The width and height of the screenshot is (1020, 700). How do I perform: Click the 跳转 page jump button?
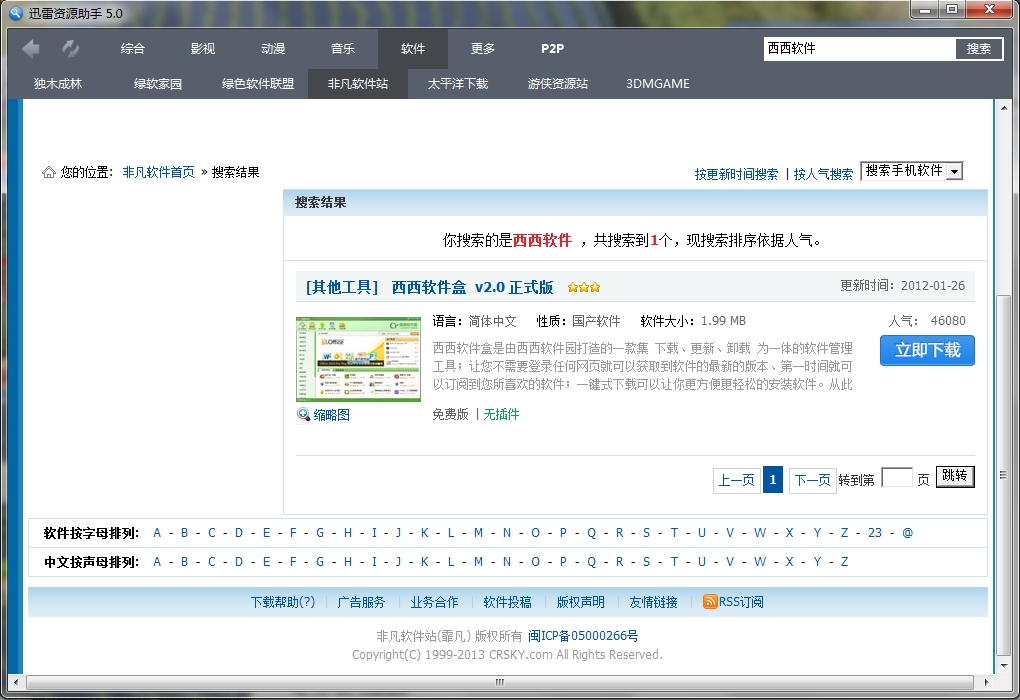point(954,477)
